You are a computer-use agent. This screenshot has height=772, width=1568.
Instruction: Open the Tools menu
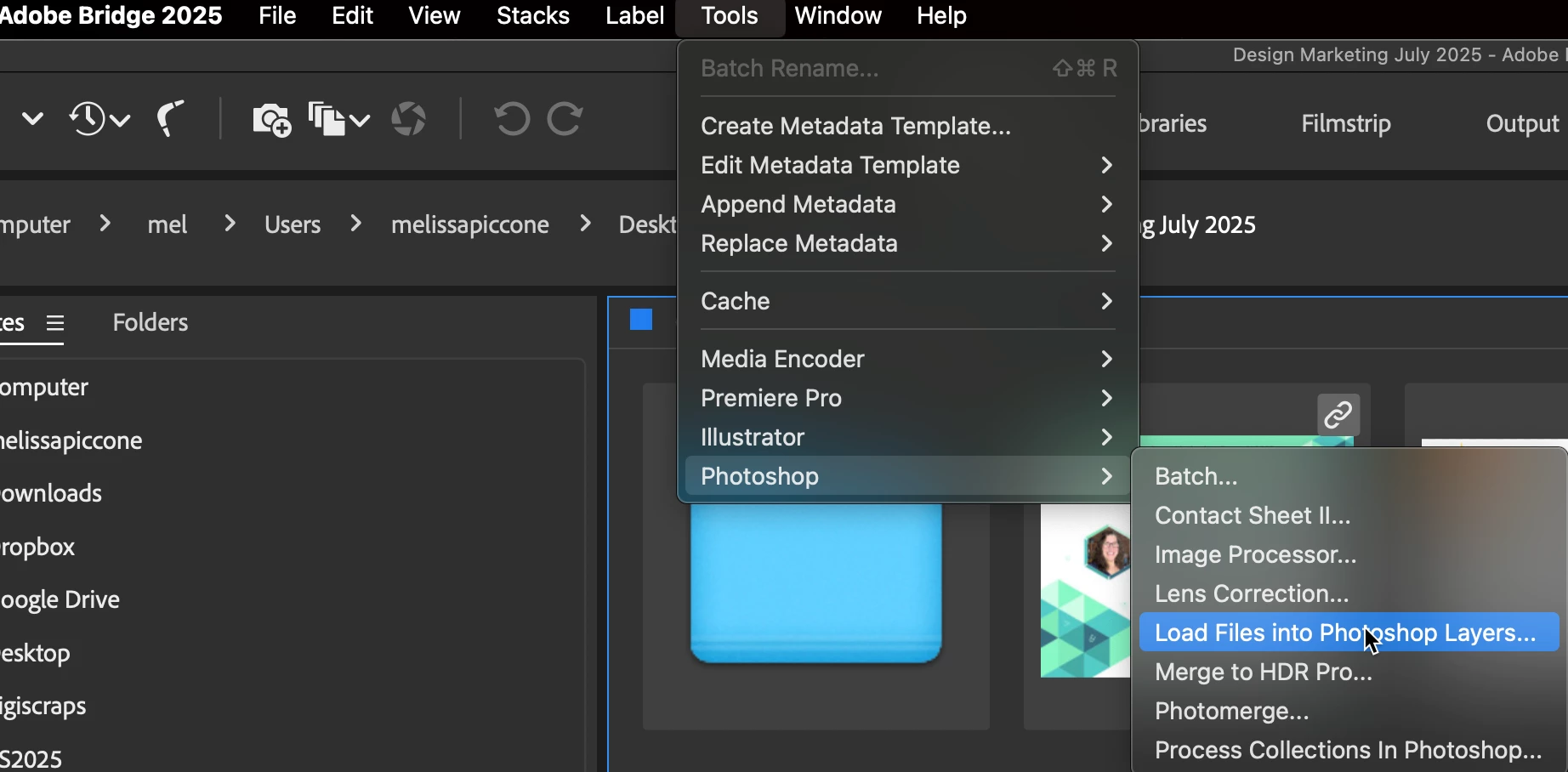730,16
